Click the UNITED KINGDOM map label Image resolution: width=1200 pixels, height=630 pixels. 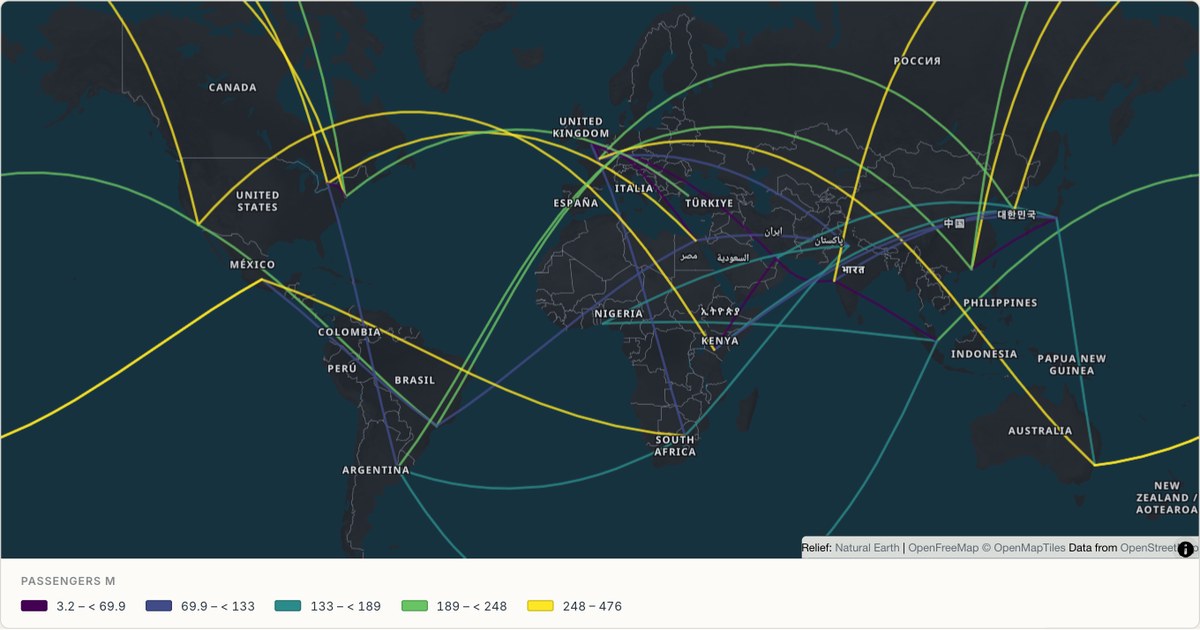(581, 127)
